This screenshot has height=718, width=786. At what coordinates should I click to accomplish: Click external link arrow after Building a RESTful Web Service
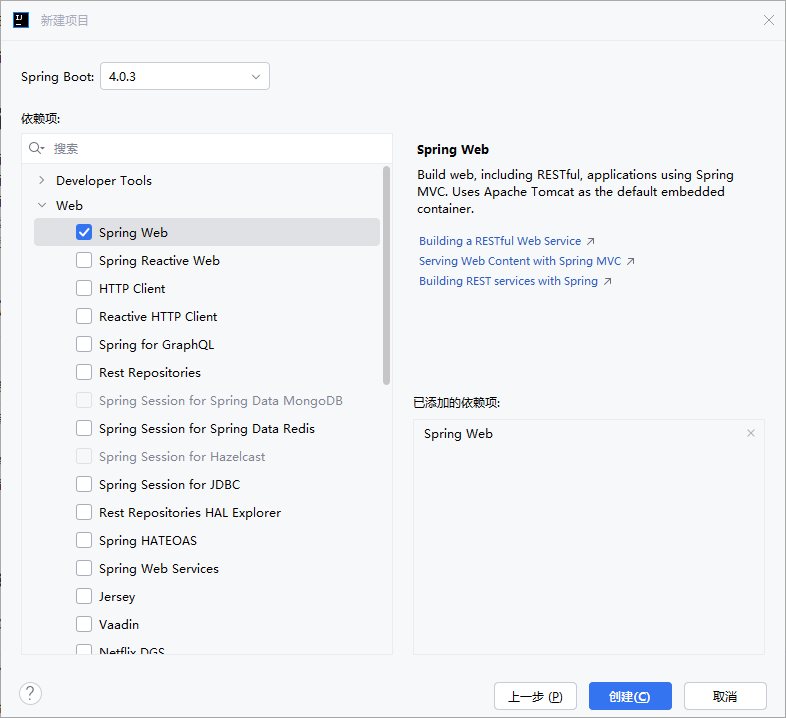tap(591, 241)
